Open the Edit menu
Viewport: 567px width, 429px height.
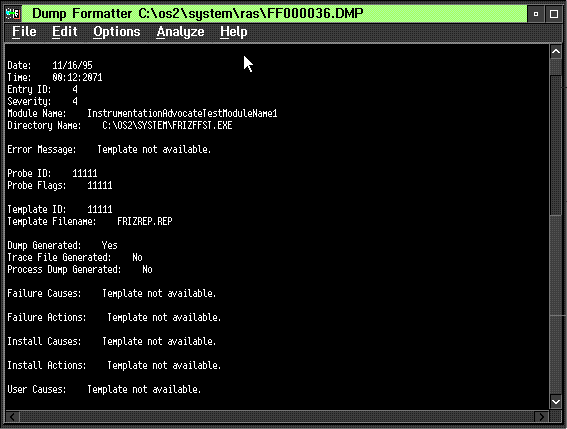65,32
